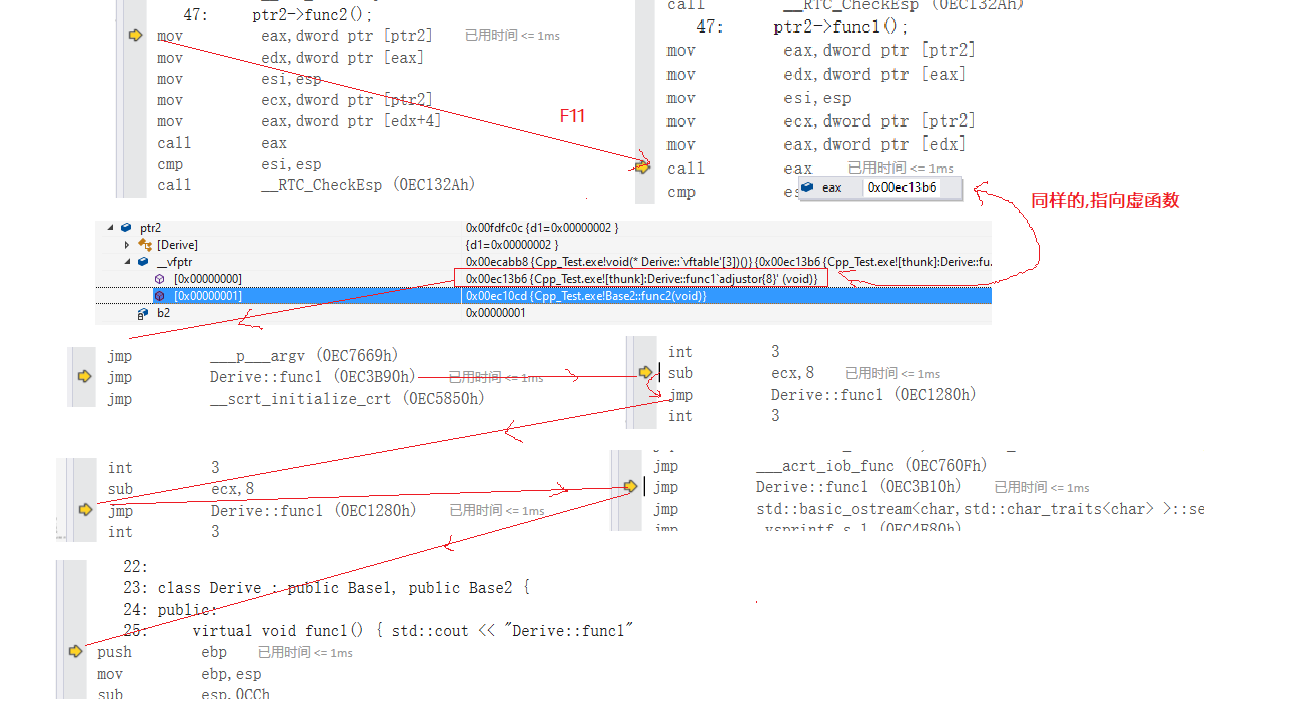Collapse the __vfptr node

coord(127,262)
